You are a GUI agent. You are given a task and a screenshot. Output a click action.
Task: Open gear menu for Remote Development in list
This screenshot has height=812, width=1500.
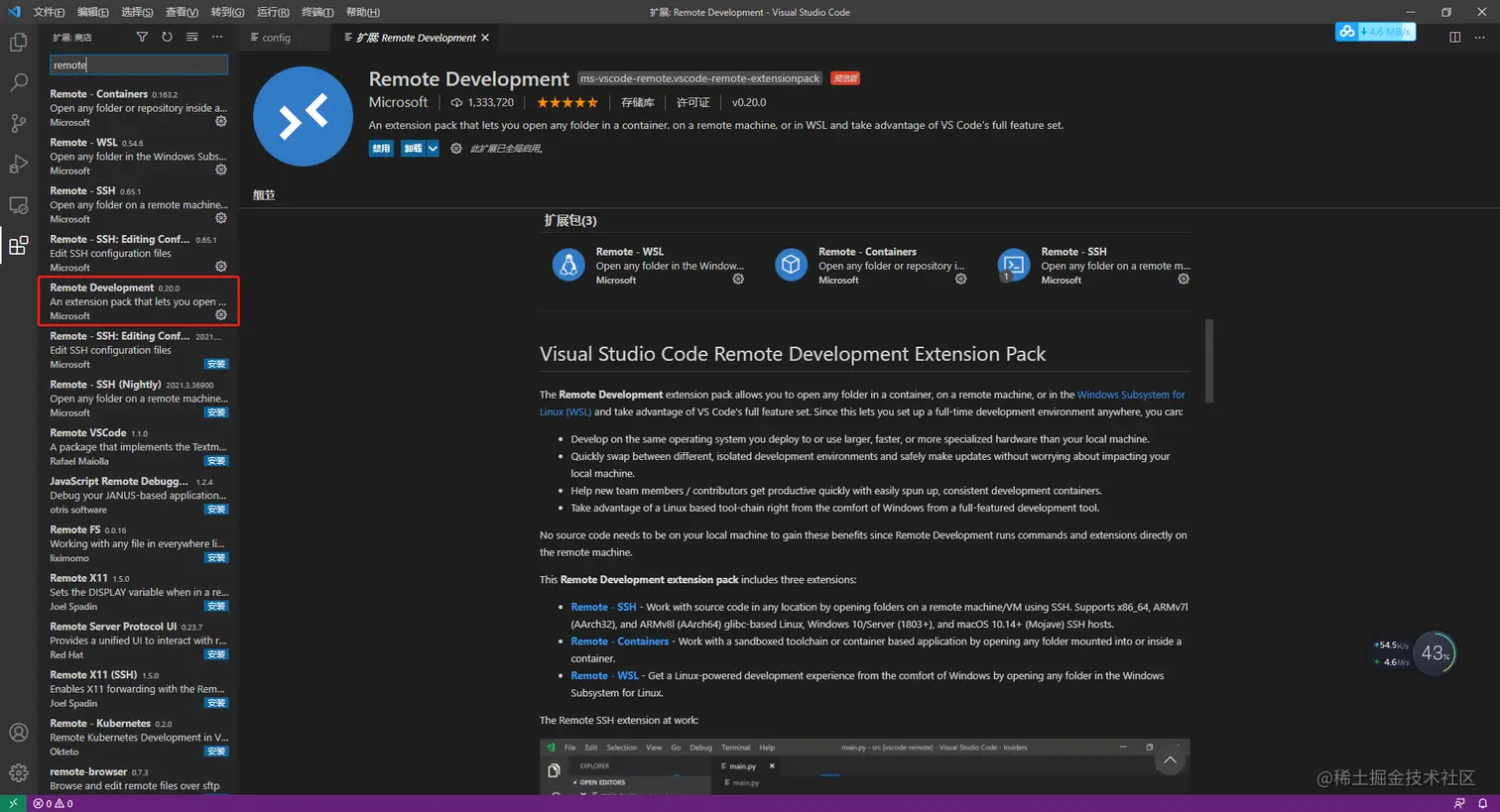[x=221, y=315]
